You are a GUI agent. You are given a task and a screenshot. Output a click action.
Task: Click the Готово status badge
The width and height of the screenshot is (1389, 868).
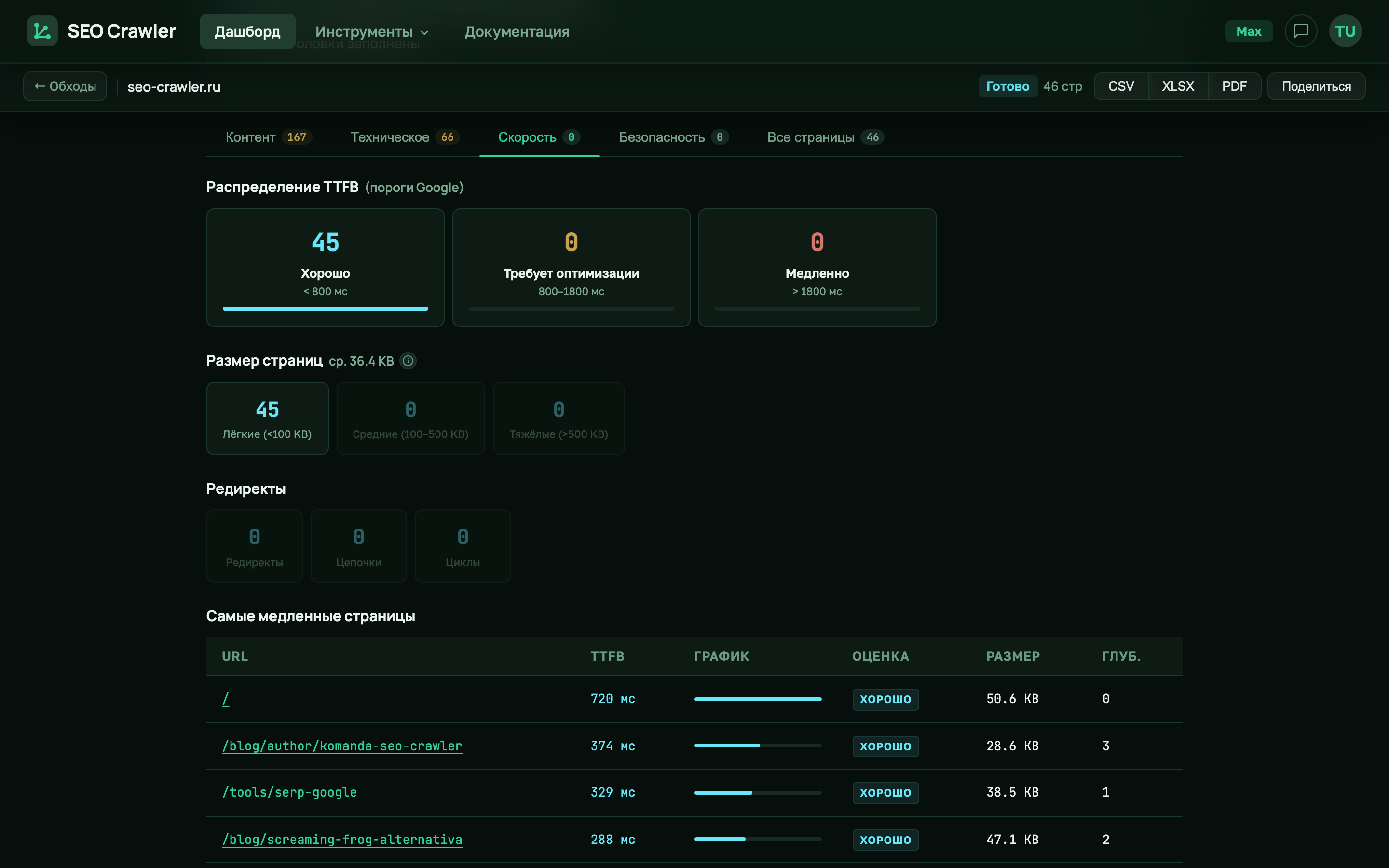[1008, 86]
